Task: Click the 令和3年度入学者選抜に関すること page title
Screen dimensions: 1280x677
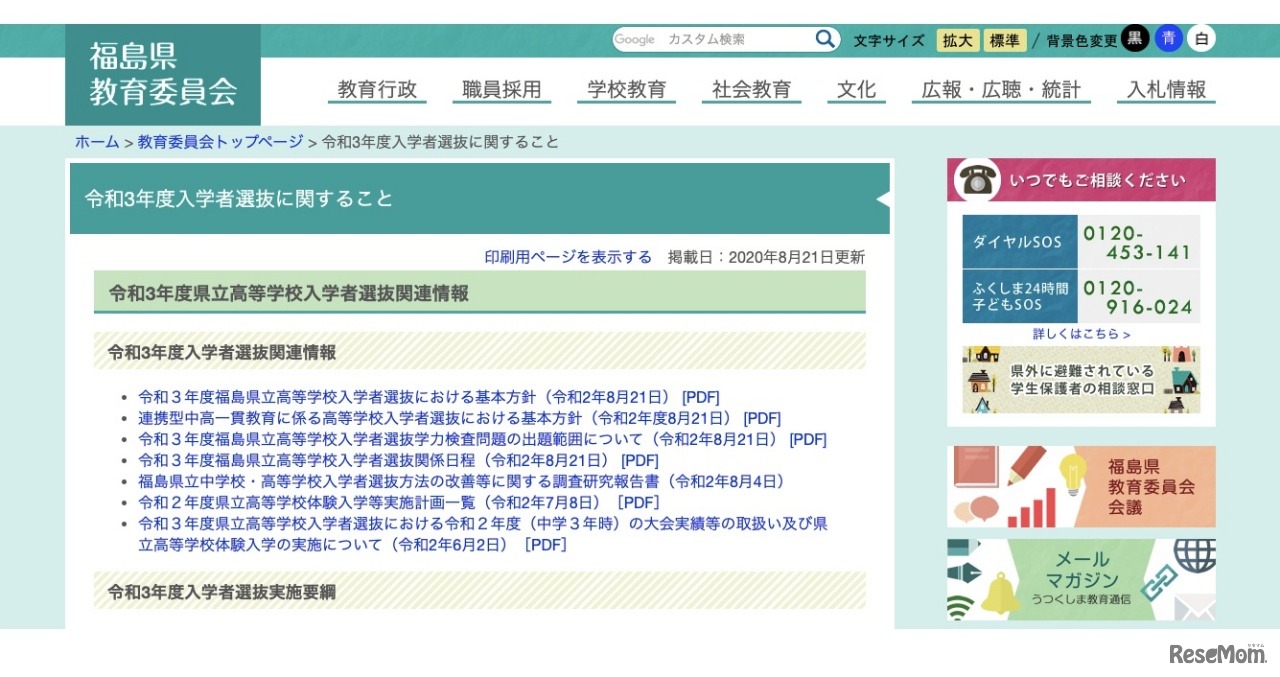Action: point(239,198)
